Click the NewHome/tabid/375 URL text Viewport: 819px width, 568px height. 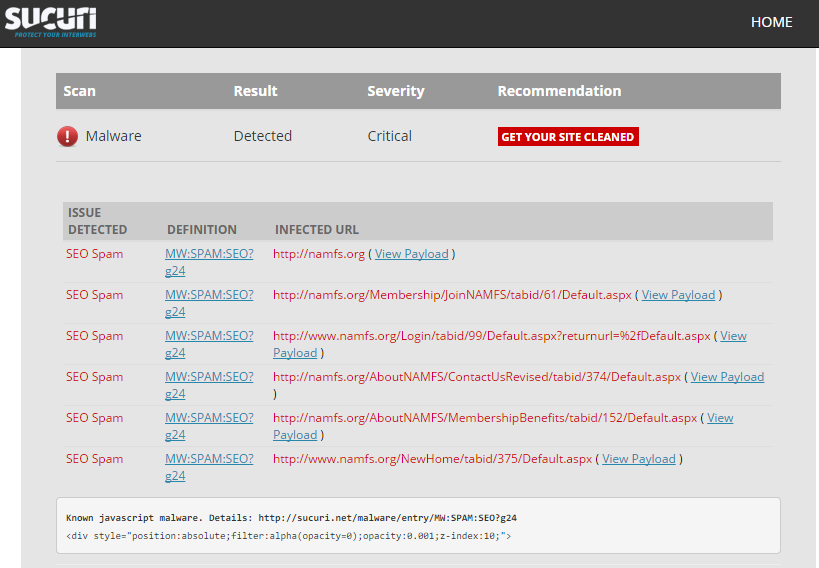(x=432, y=459)
